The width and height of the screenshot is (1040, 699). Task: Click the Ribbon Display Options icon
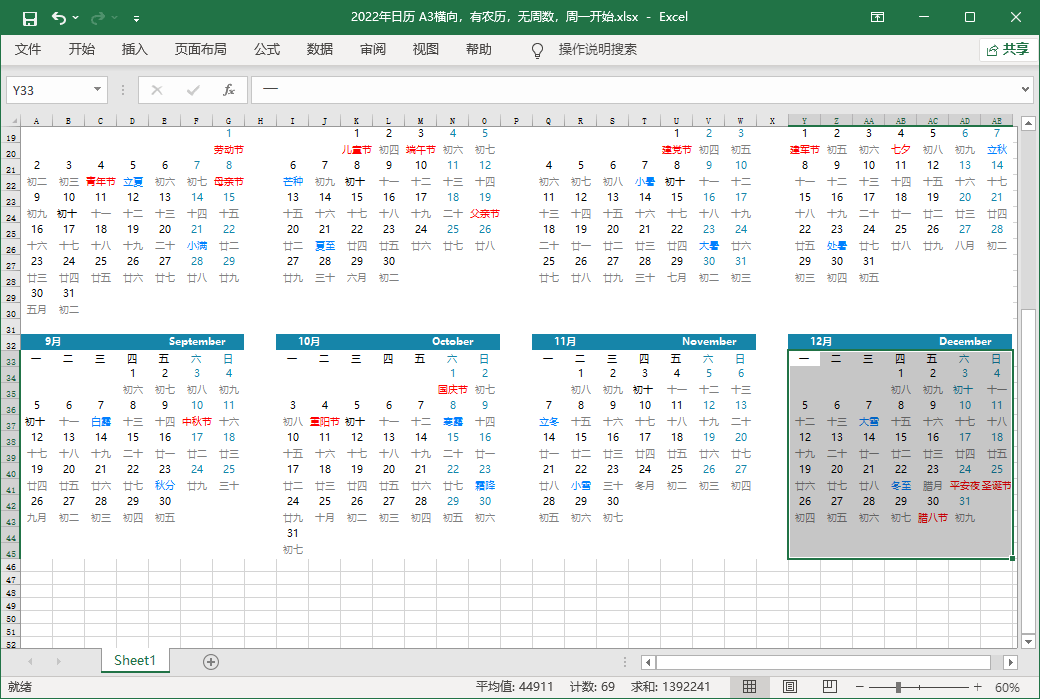point(877,17)
